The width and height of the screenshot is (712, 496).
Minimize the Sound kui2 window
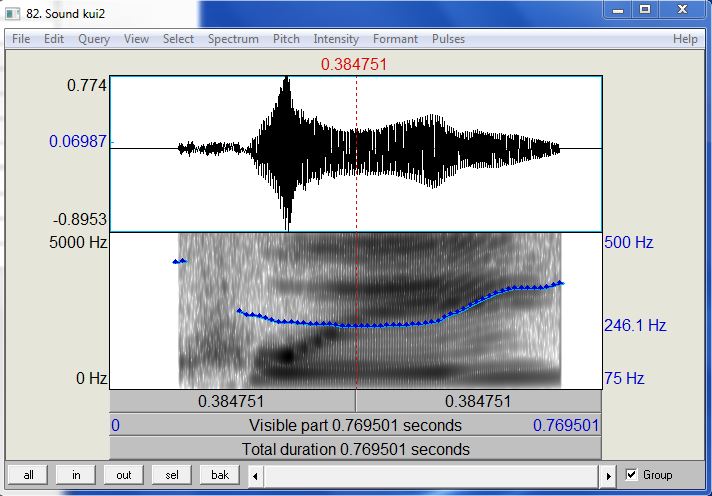tap(618, 10)
